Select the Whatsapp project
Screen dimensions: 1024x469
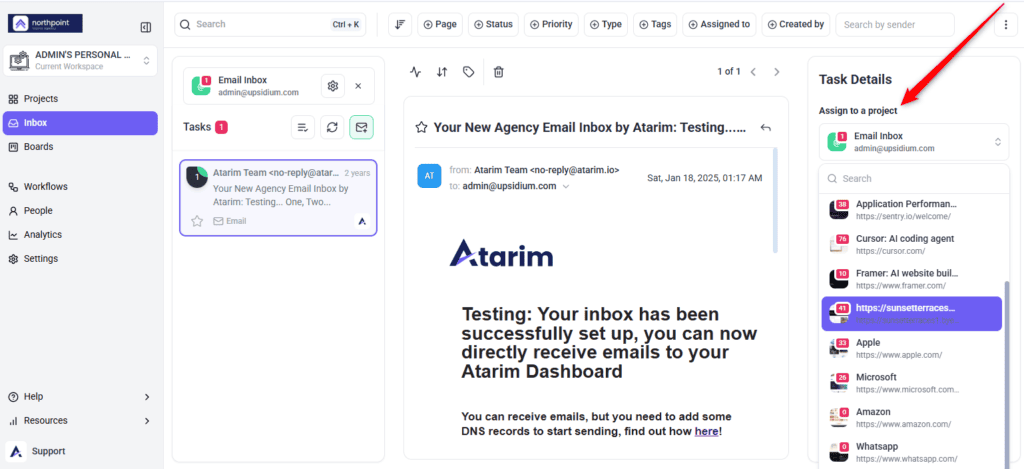pyautogui.click(x=912, y=452)
